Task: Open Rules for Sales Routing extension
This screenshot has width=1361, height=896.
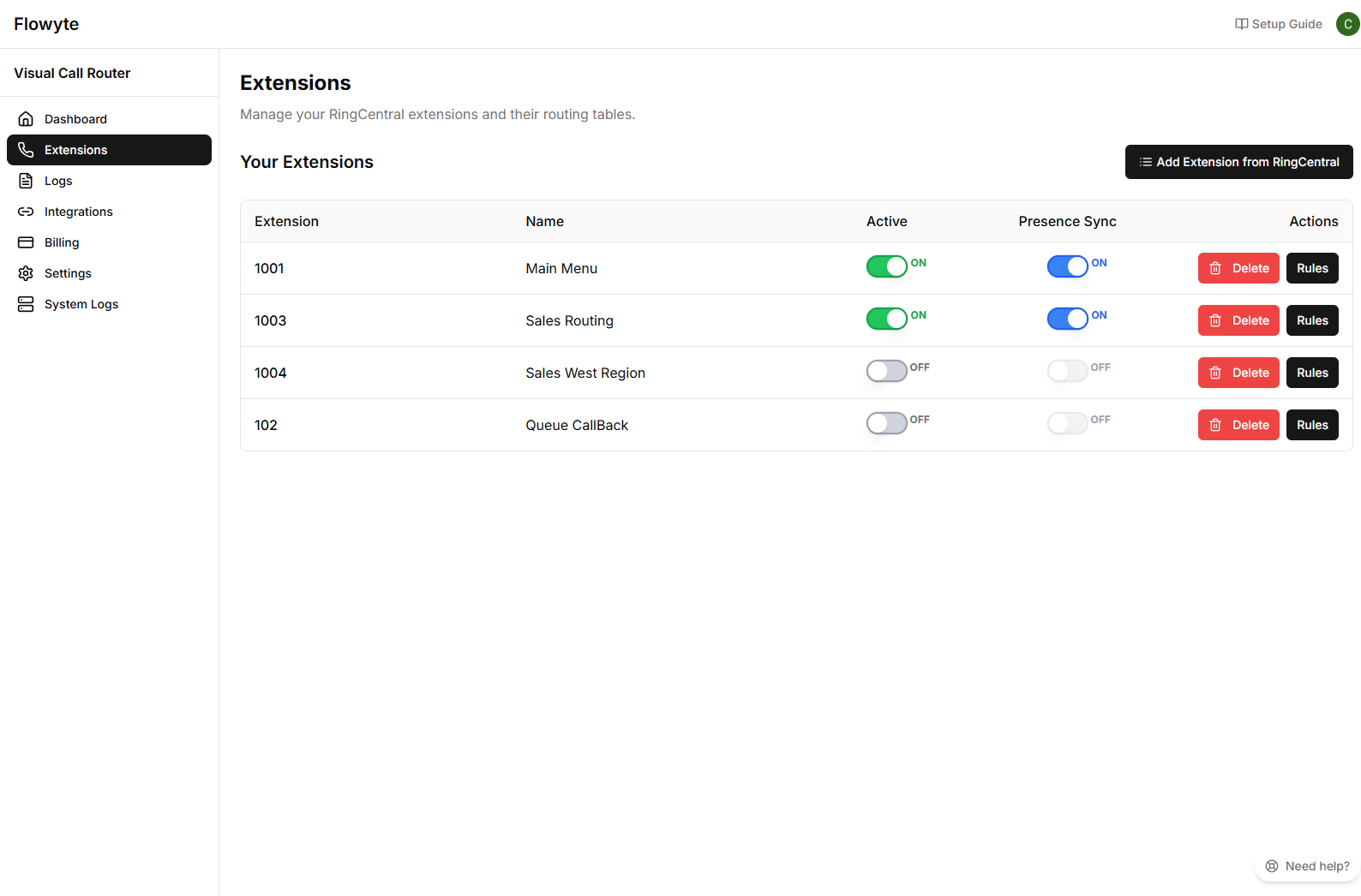Action: pos(1311,320)
